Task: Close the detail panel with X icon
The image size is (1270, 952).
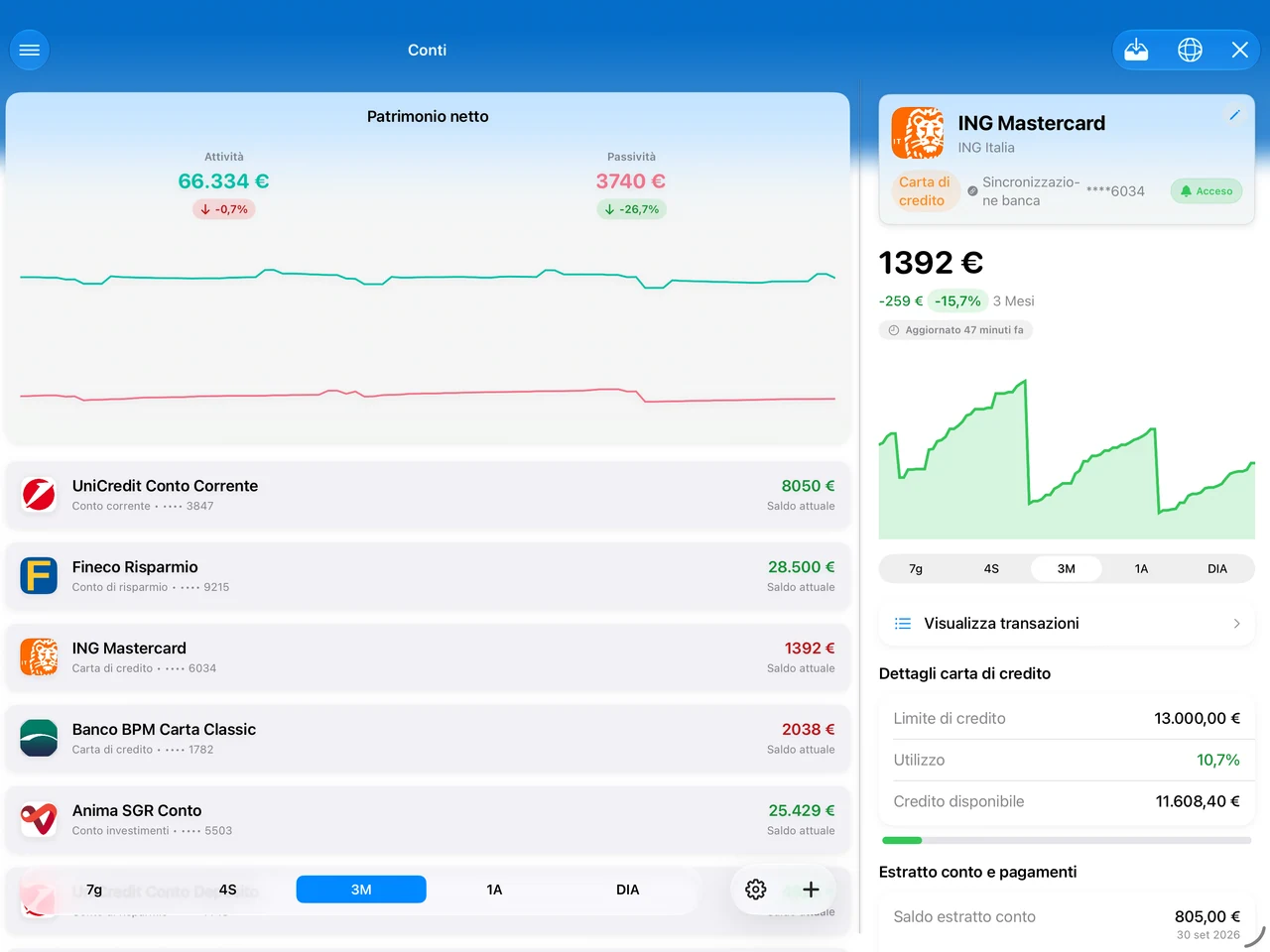Action: coord(1240,50)
